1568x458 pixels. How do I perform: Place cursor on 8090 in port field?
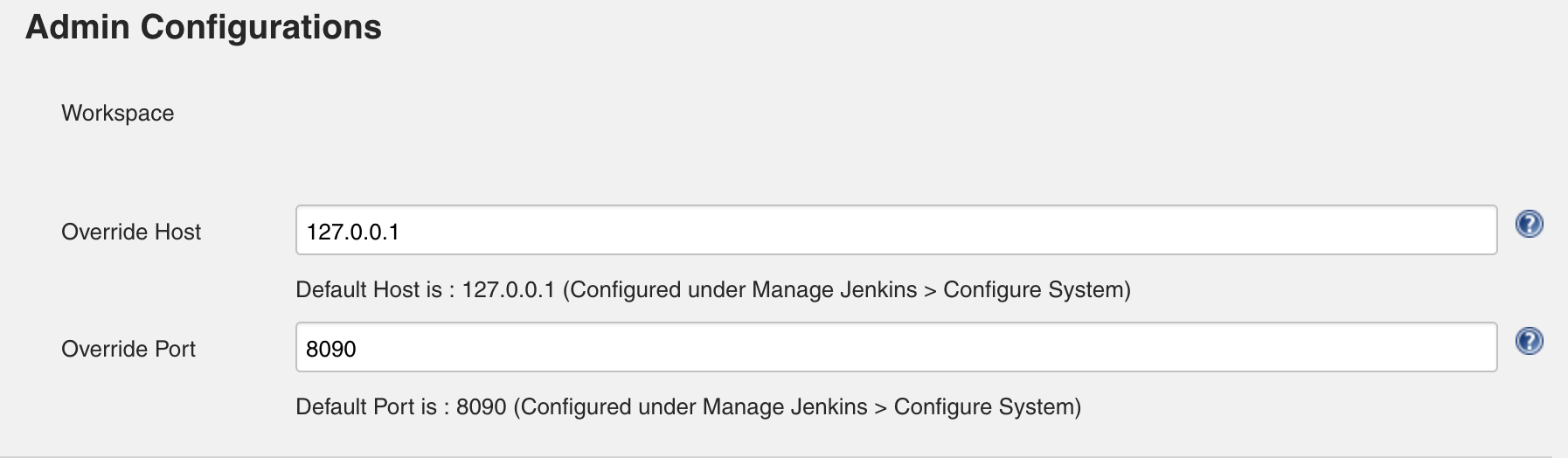[331, 349]
